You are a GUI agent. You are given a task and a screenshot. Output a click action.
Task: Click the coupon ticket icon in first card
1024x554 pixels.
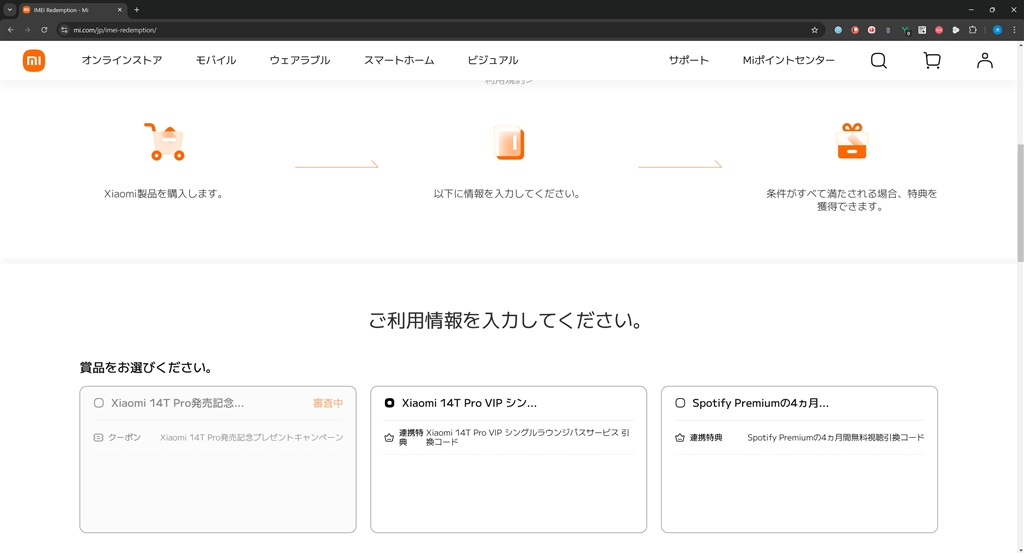pyautogui.click(x=99, y=438)
